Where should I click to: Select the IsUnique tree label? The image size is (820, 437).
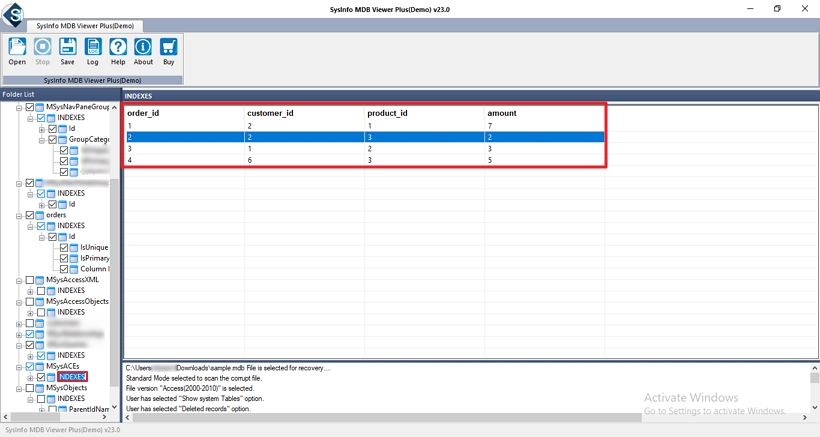tap(94, 247)
